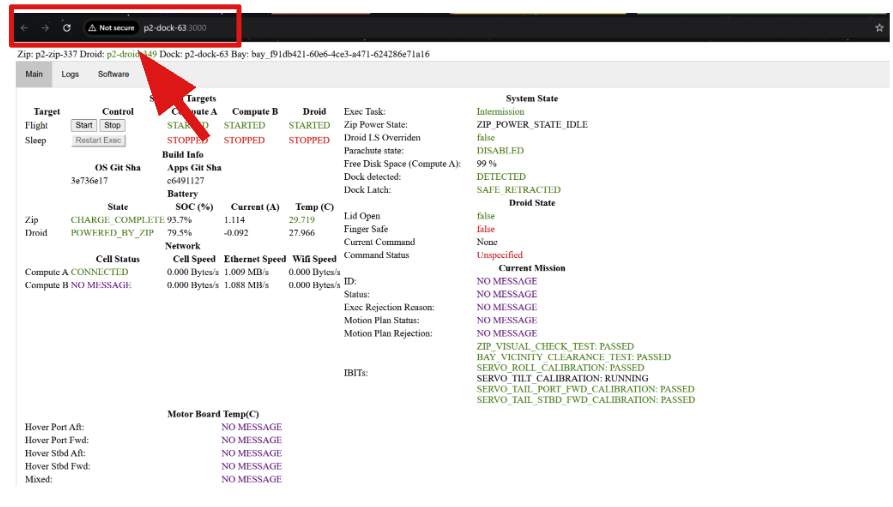This screenshot has width=893, height=507.
Task: Select the Apps Git Sha value c6491127
Action: (185, 181)
